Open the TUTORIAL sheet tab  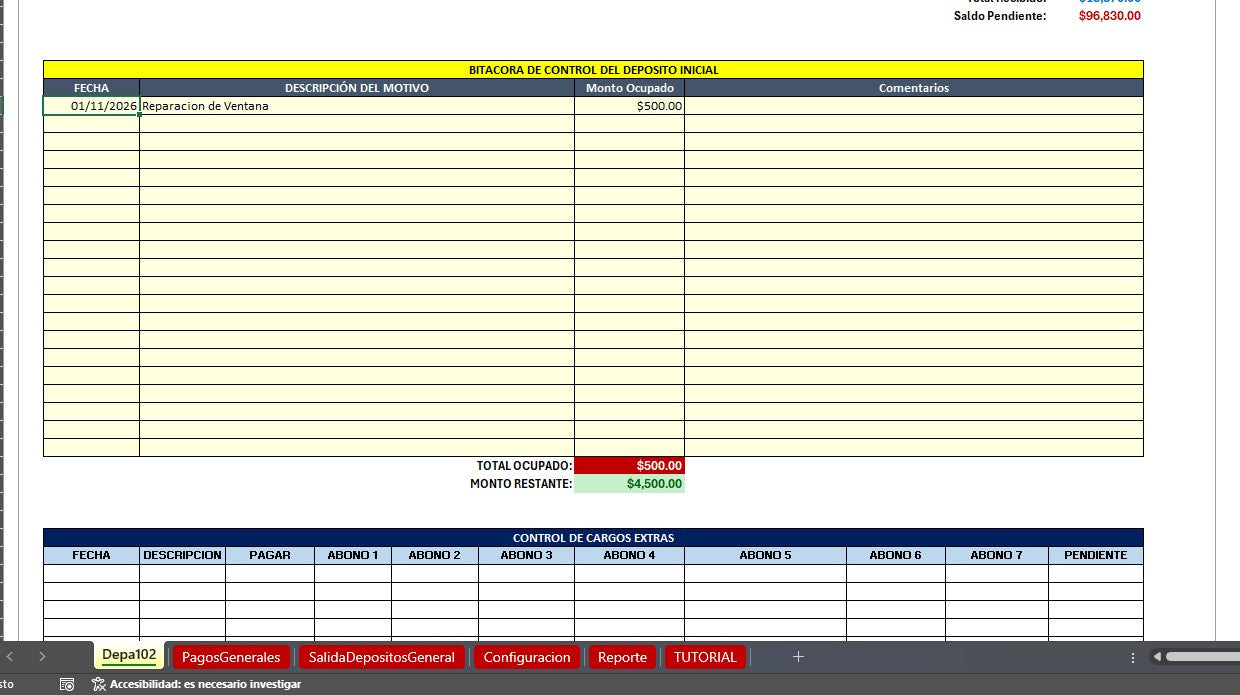tap(705, 657)
